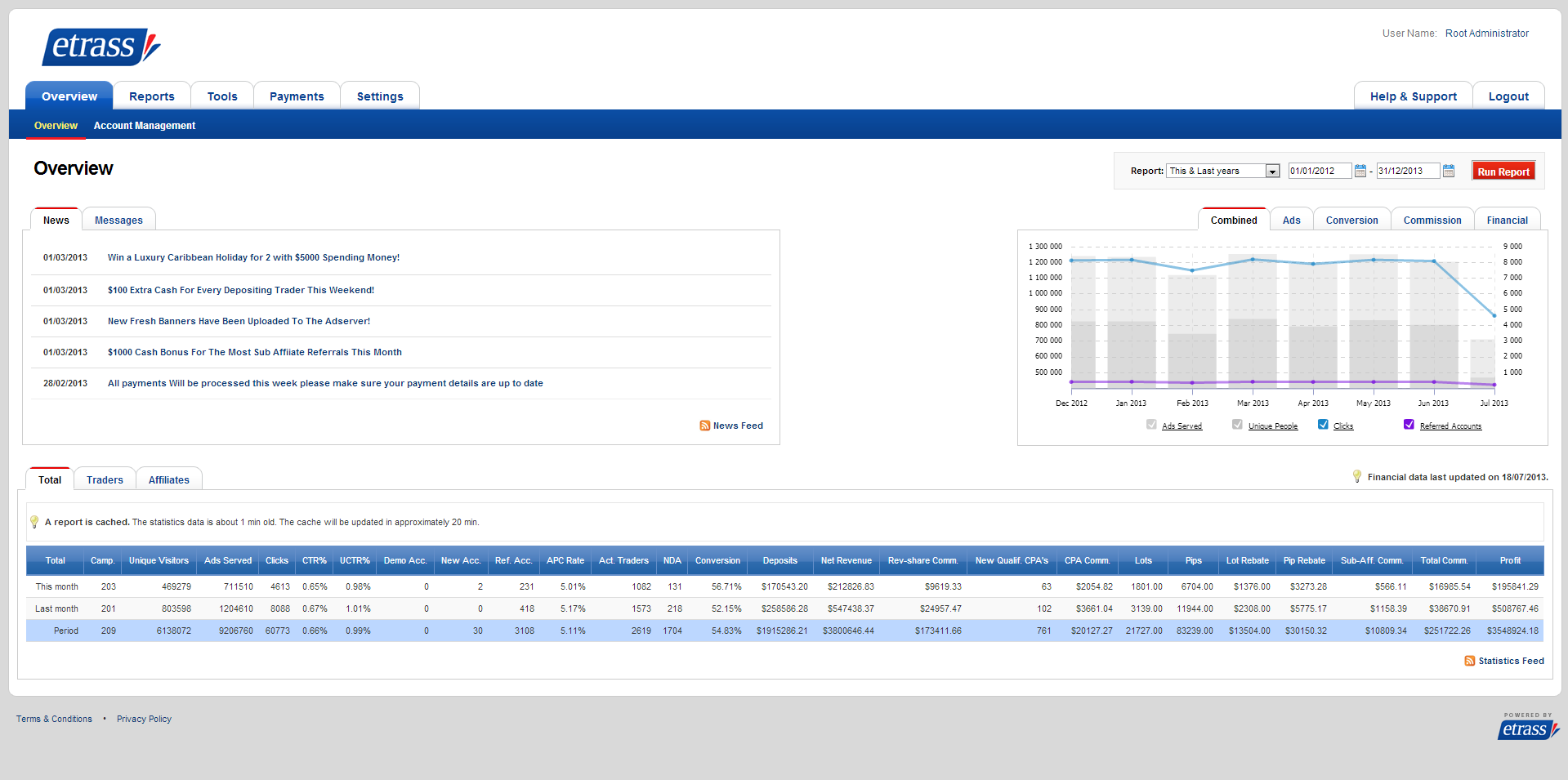Screen dimensions: 1568x780
Task: Click the Jul 2013 Clicks data point
Action: (x=1494, y=315)
